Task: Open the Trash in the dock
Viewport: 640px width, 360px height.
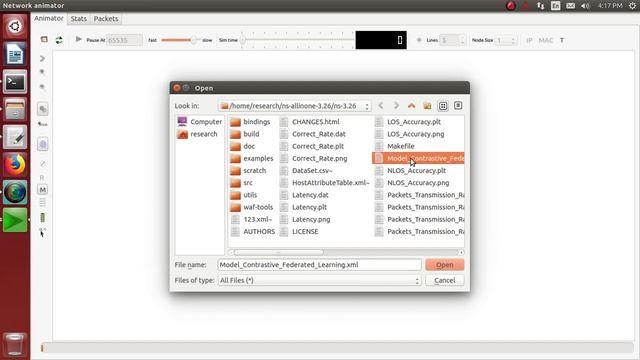Action: coord(15,344)
